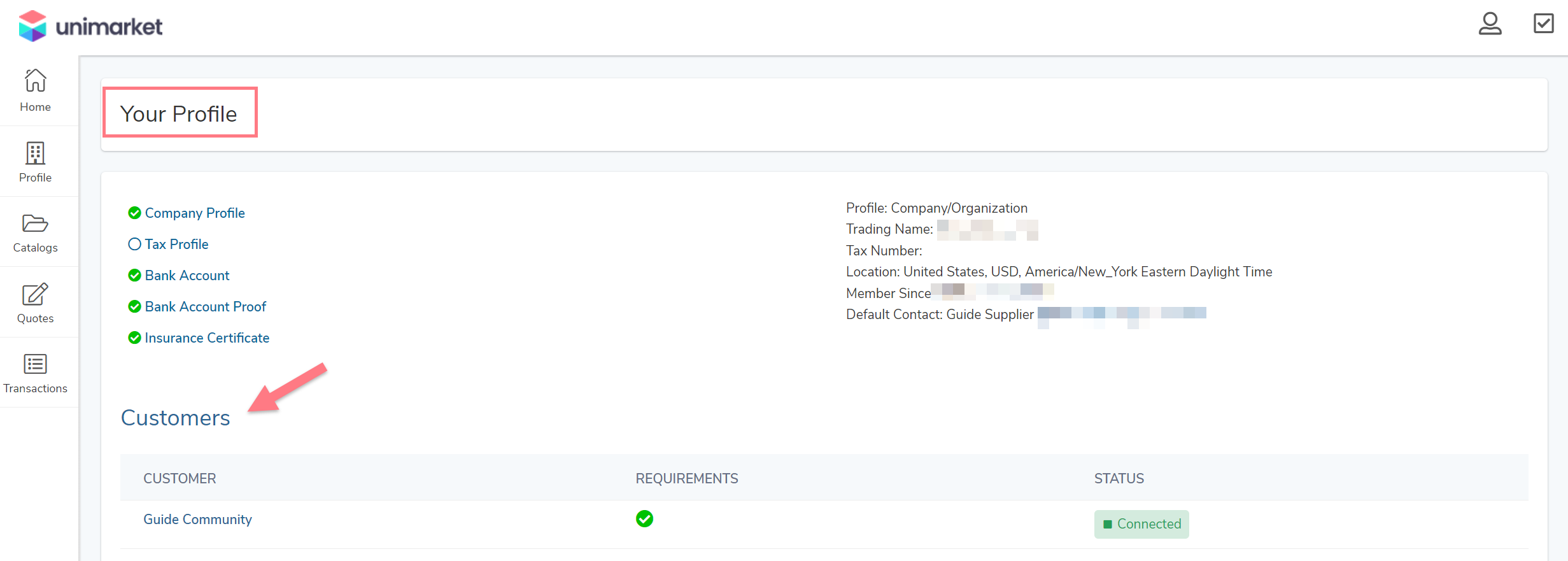Screen dimensions: 1568x561
Task: Click the empty circle beside Tax Profile
Action: tap(134, 244)
